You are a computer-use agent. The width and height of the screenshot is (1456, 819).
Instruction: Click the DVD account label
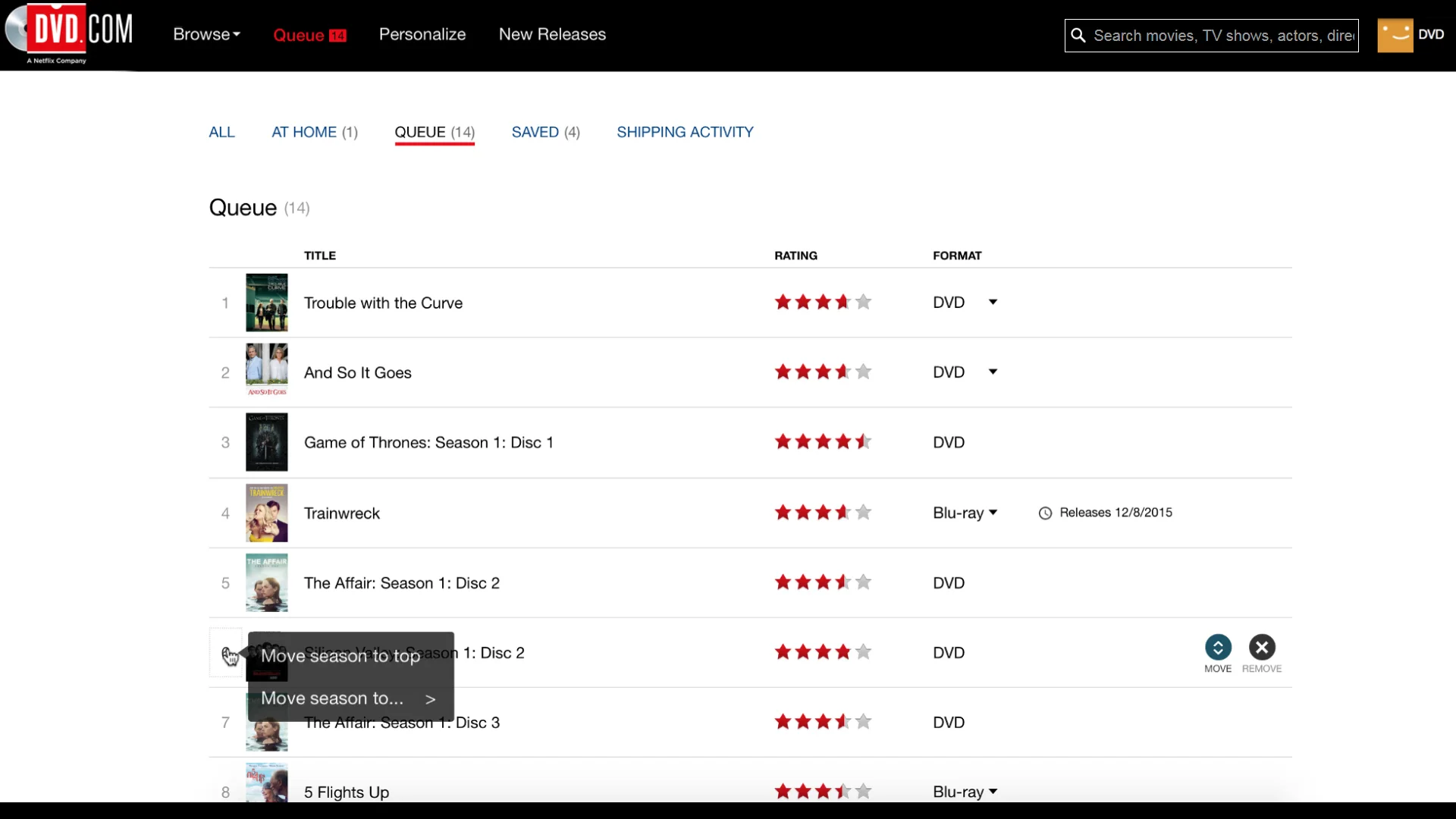pos(1431,34)
